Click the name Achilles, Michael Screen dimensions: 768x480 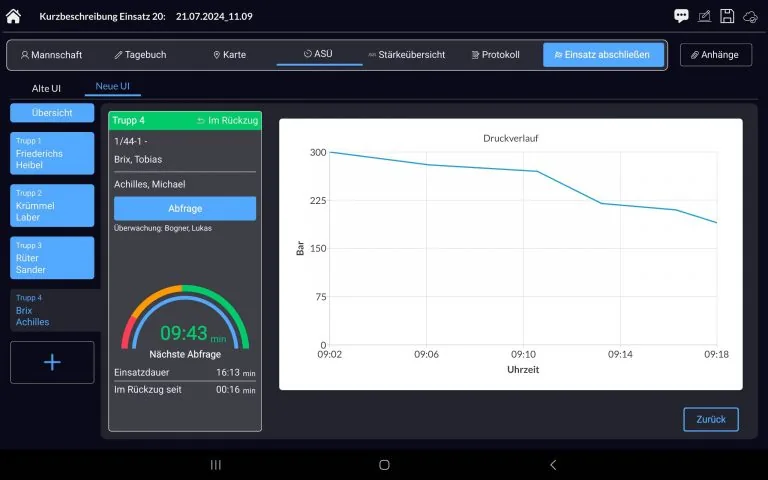point(150,184)
